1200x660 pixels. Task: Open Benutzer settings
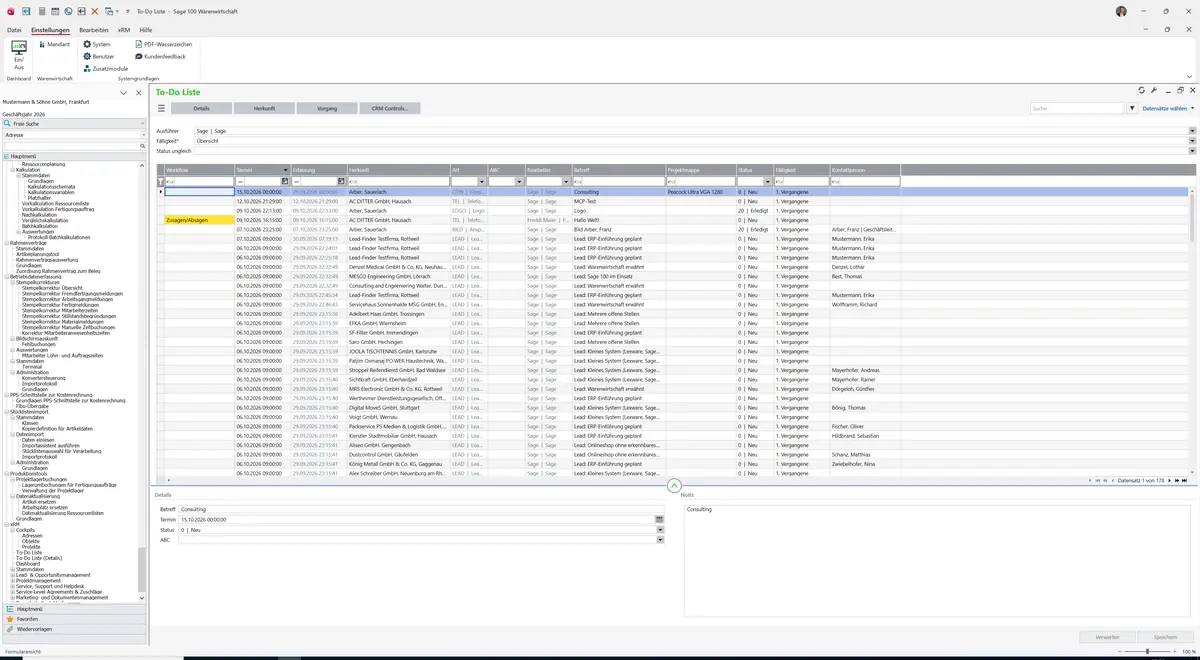(x=98, y=56)
